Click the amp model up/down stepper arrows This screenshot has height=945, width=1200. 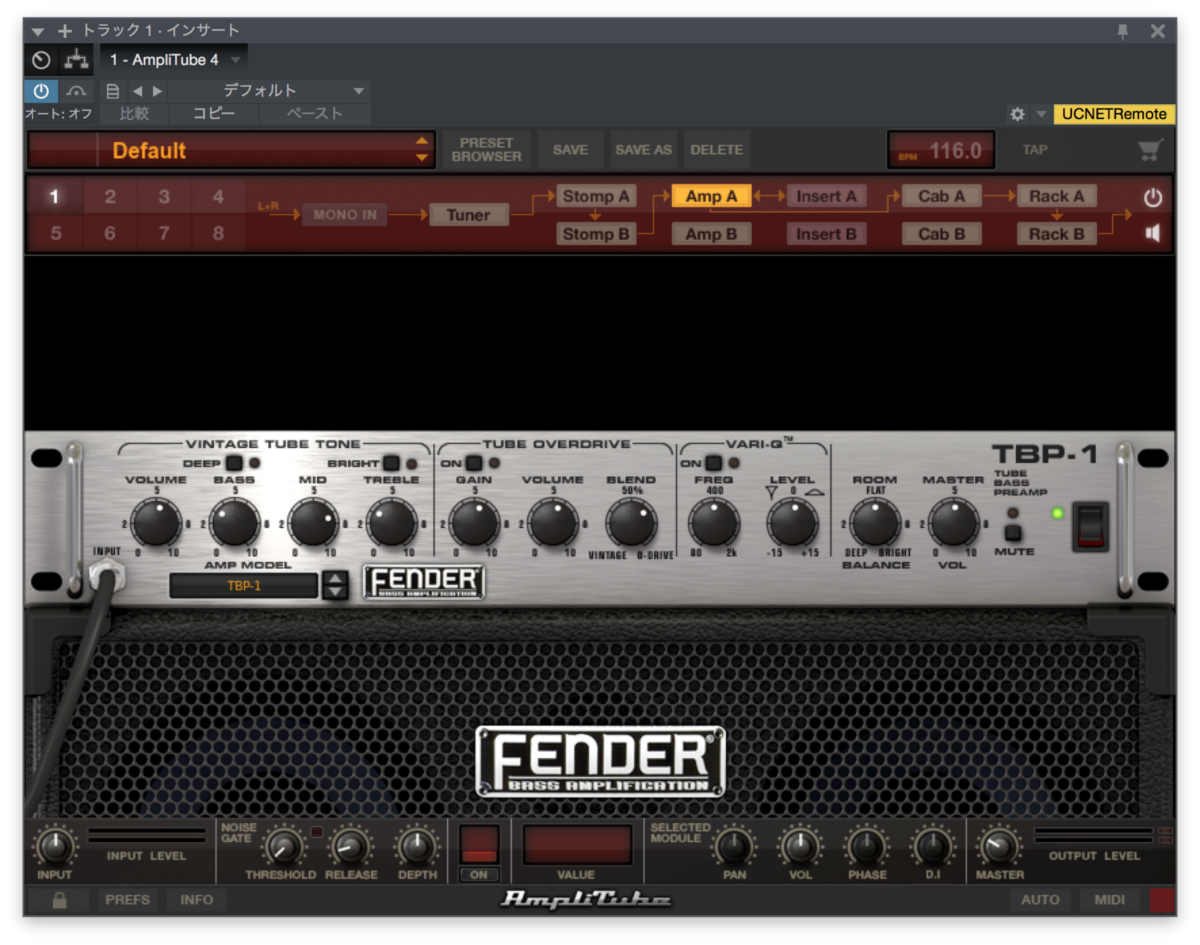point(335,586)
